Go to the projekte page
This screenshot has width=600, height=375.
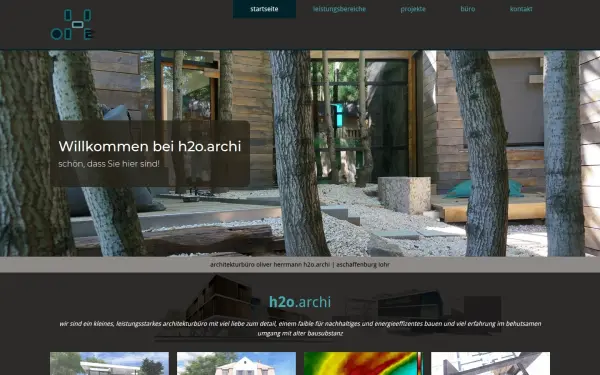[413, 9]
